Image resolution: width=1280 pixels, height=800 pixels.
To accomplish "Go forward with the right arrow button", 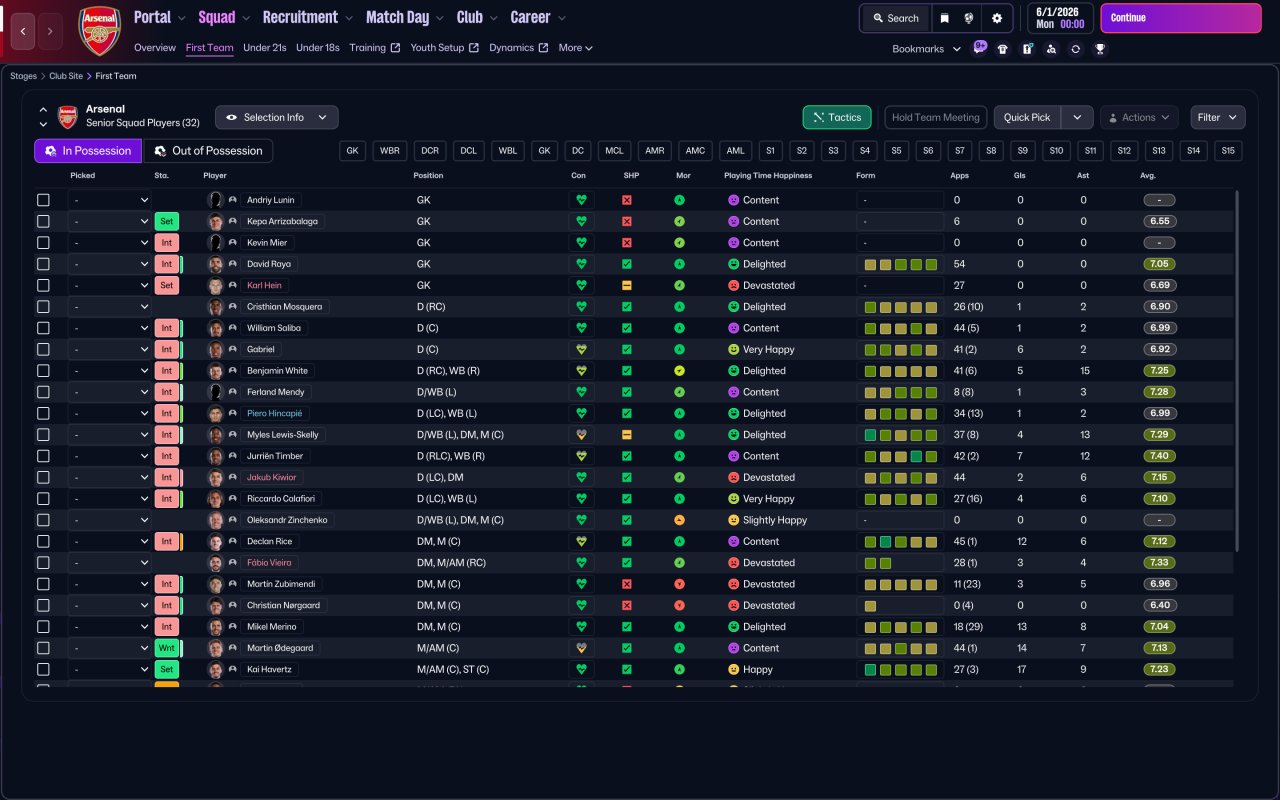I will tap(50, 31).
